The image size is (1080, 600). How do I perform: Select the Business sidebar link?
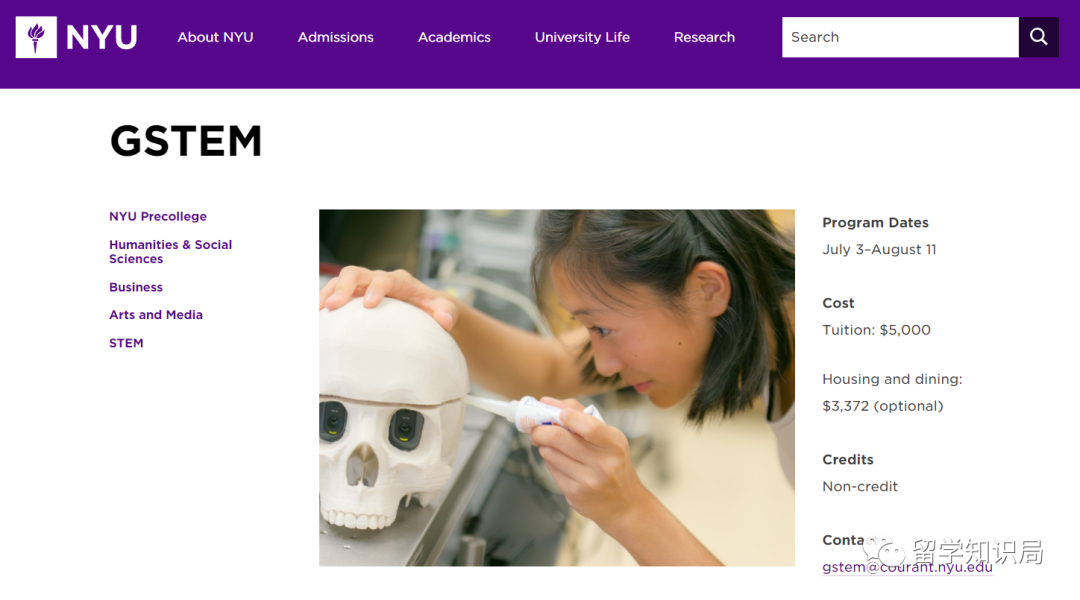tap(136, 287)
